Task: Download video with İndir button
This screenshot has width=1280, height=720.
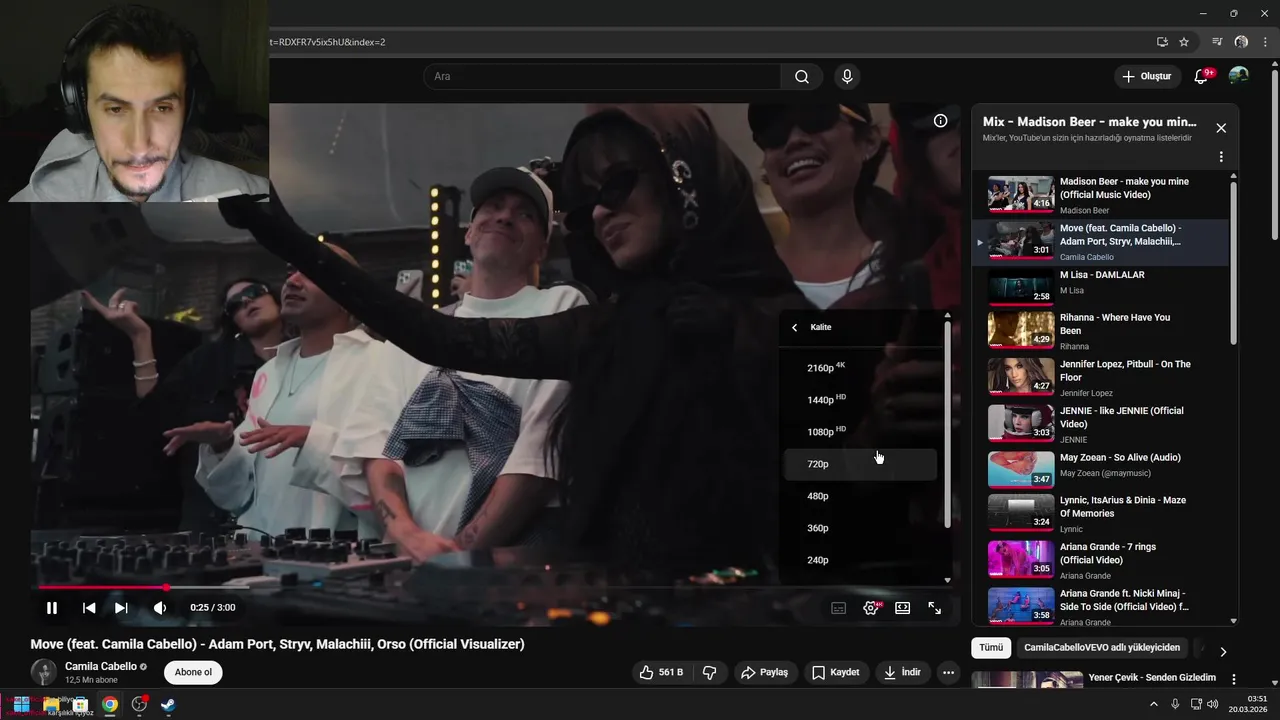Action: 902,672
